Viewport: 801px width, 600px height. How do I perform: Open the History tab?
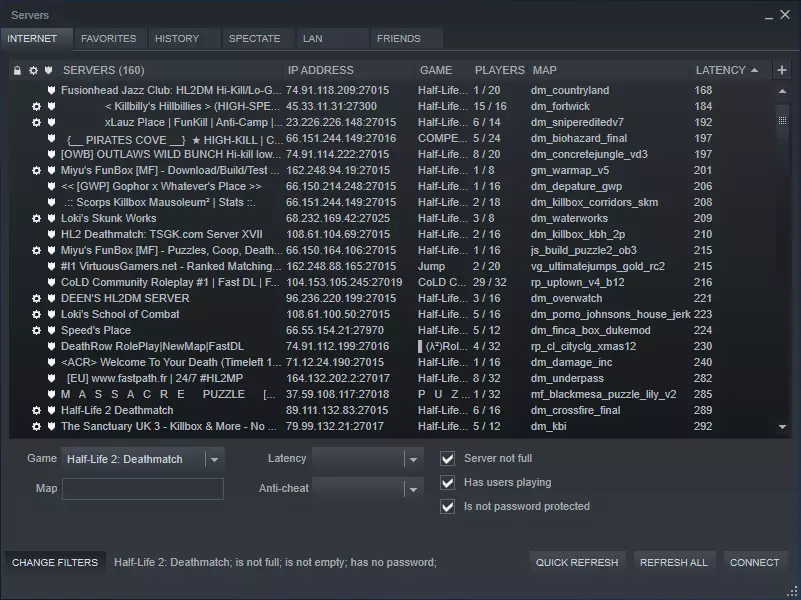pyautogui.click(x=177, y=39)
